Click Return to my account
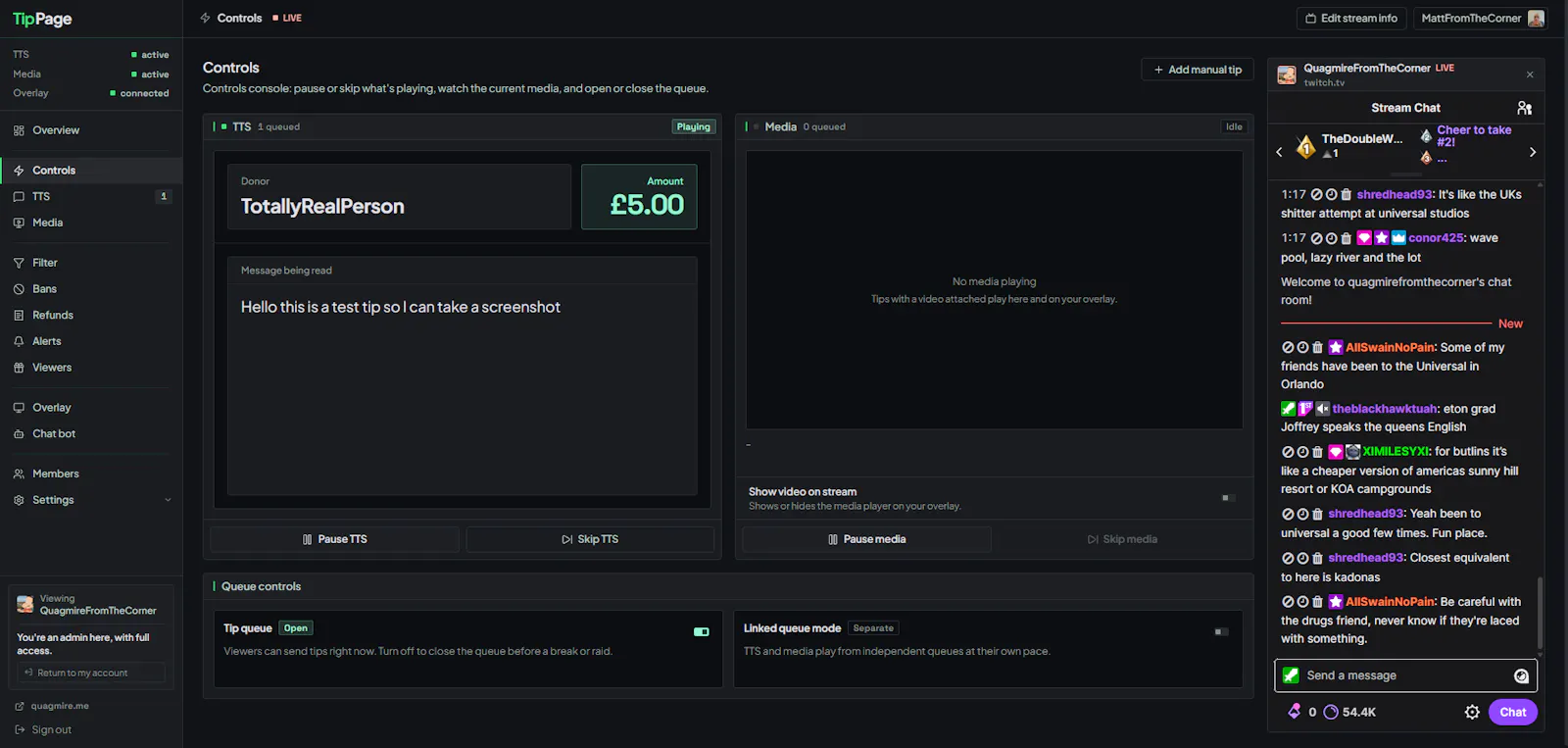Image resolution: width=1568 pixels, height=748 pixels. coord(91,673)
